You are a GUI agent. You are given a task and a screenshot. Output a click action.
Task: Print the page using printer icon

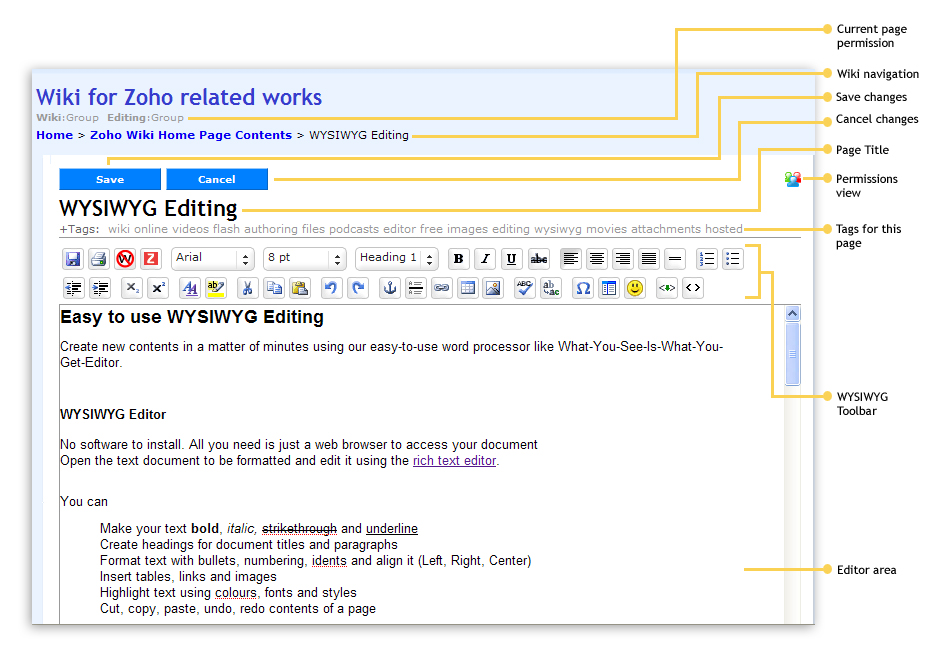(99, 259)
